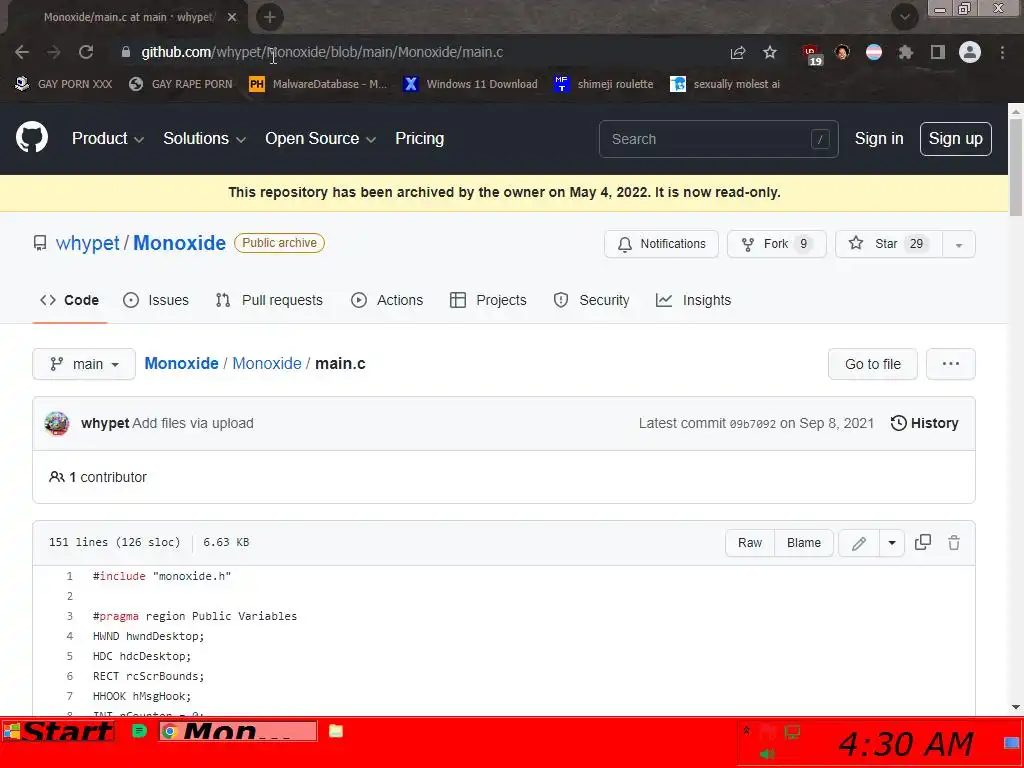Click the delete file trash icon

click(954, 542)
